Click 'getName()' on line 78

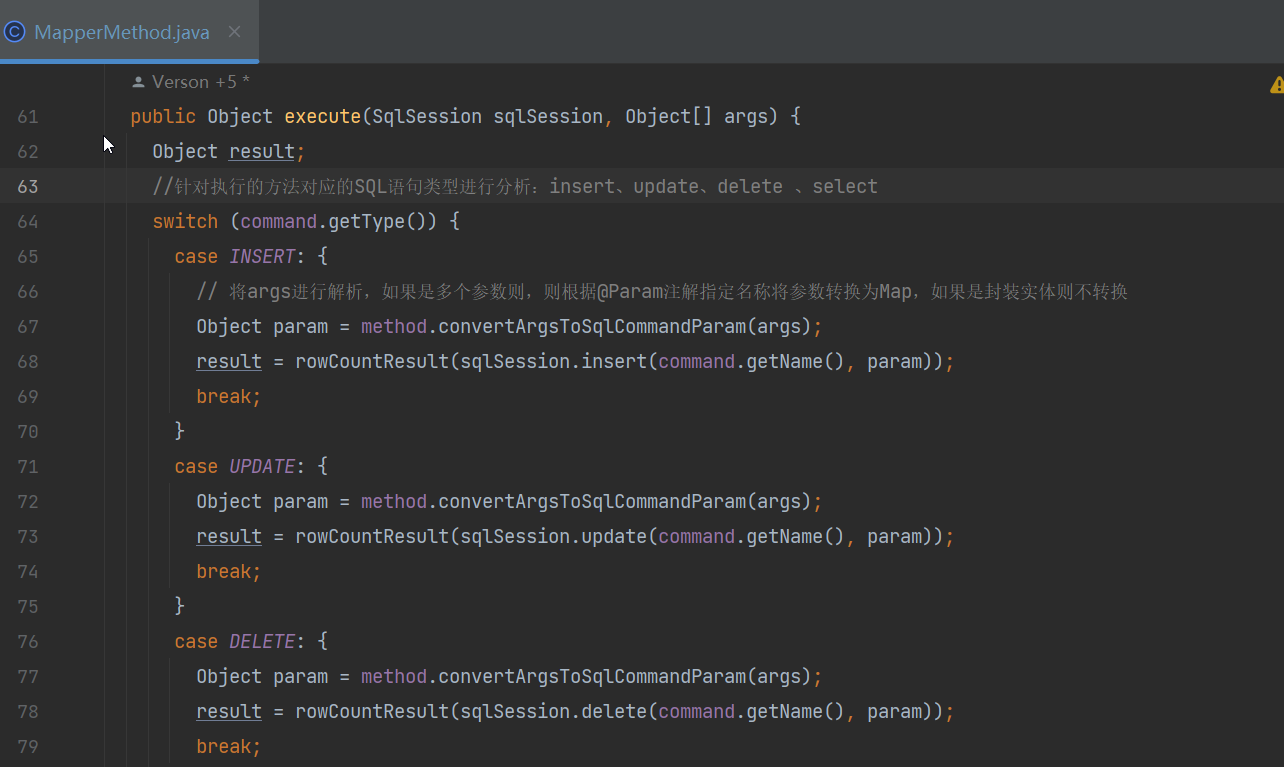[796, 712]
